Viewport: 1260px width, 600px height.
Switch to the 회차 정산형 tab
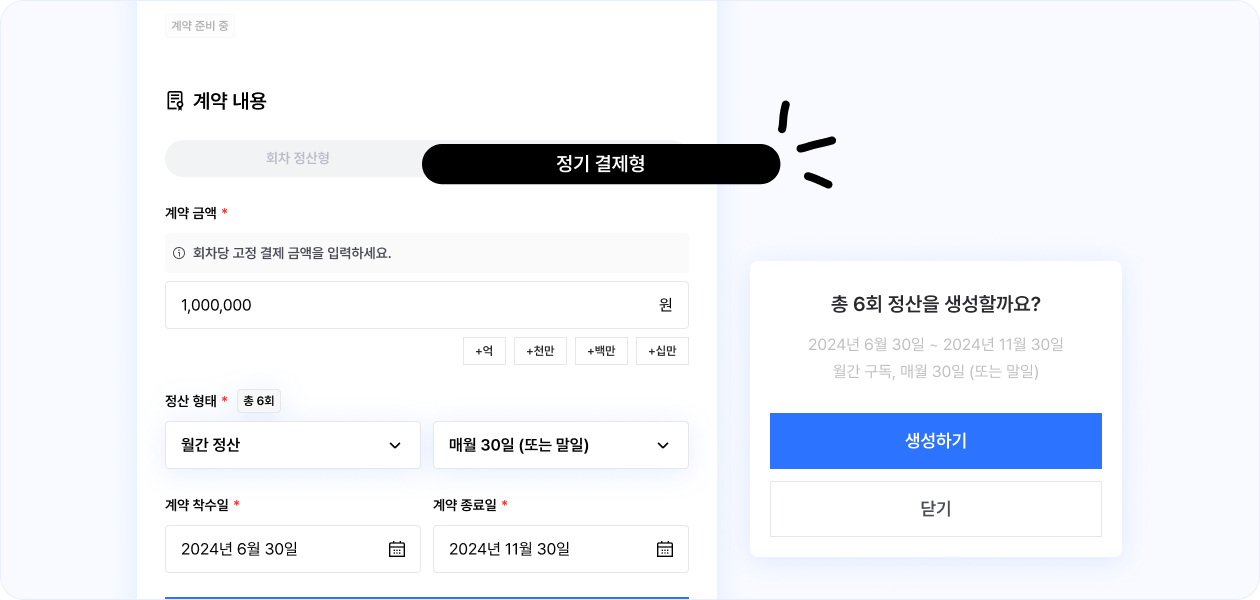click(297, 158)
